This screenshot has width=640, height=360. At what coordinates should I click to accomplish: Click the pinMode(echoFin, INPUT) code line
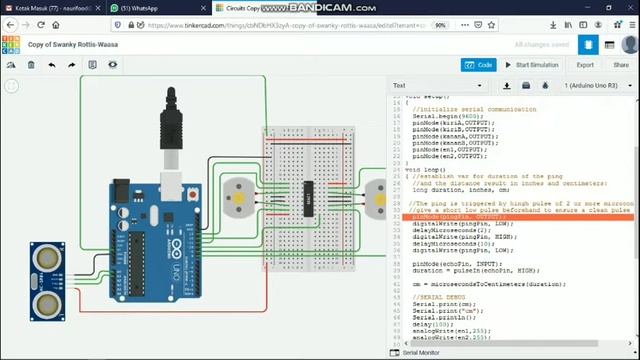[x=457, y=264]
